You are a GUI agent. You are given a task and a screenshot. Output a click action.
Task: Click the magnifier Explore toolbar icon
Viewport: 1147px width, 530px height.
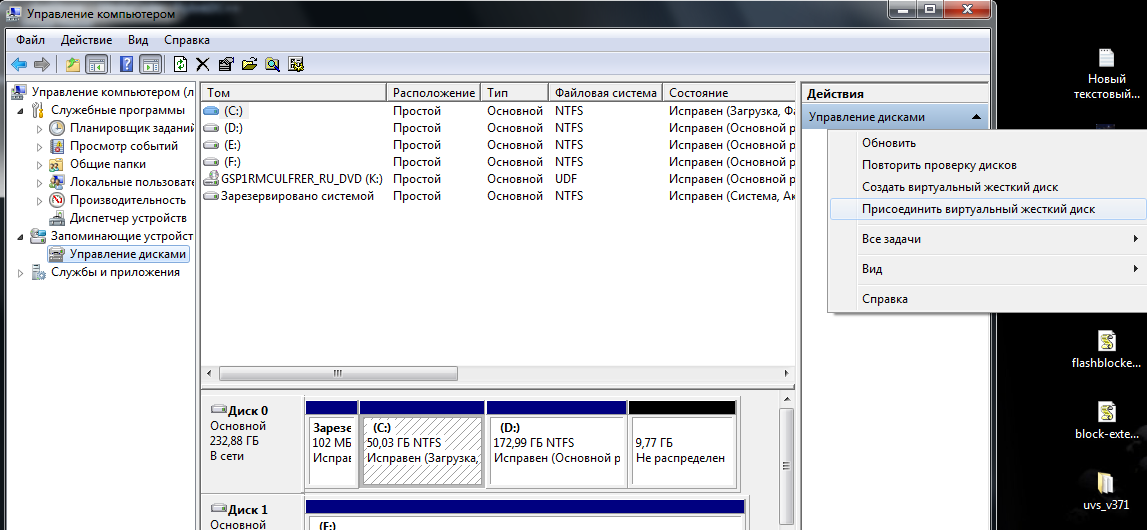point(273,64)
